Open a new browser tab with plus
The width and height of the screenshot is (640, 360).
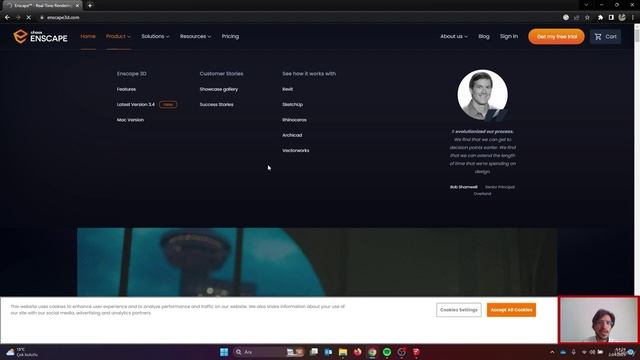[x=90, y=5]
